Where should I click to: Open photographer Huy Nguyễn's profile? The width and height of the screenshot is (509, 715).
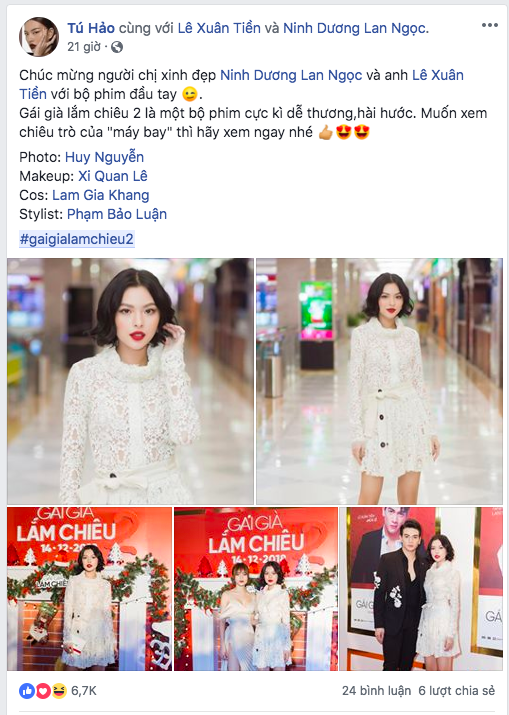click(x=104, y=157)
